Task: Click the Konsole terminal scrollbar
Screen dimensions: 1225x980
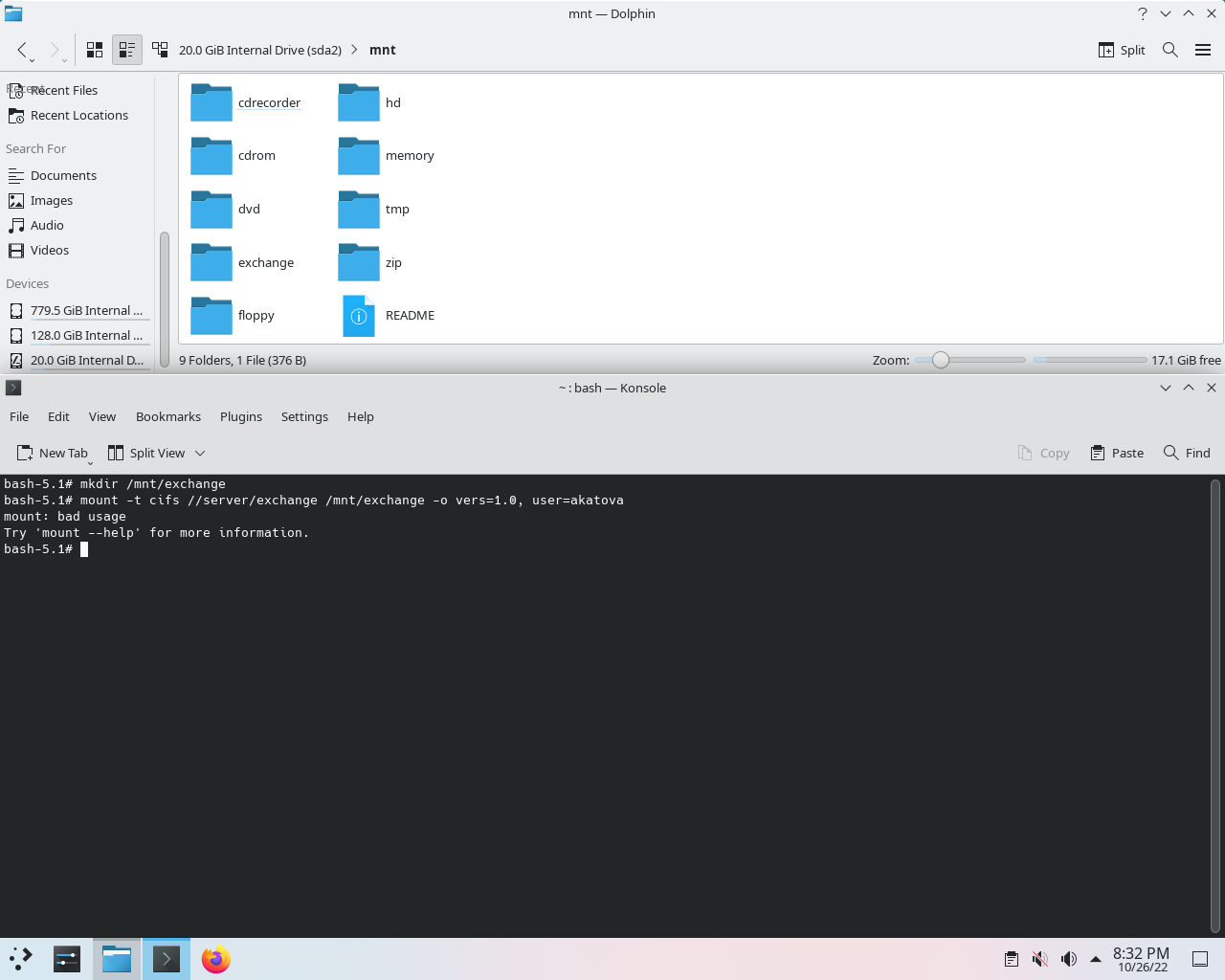Action: (1215, 706)
